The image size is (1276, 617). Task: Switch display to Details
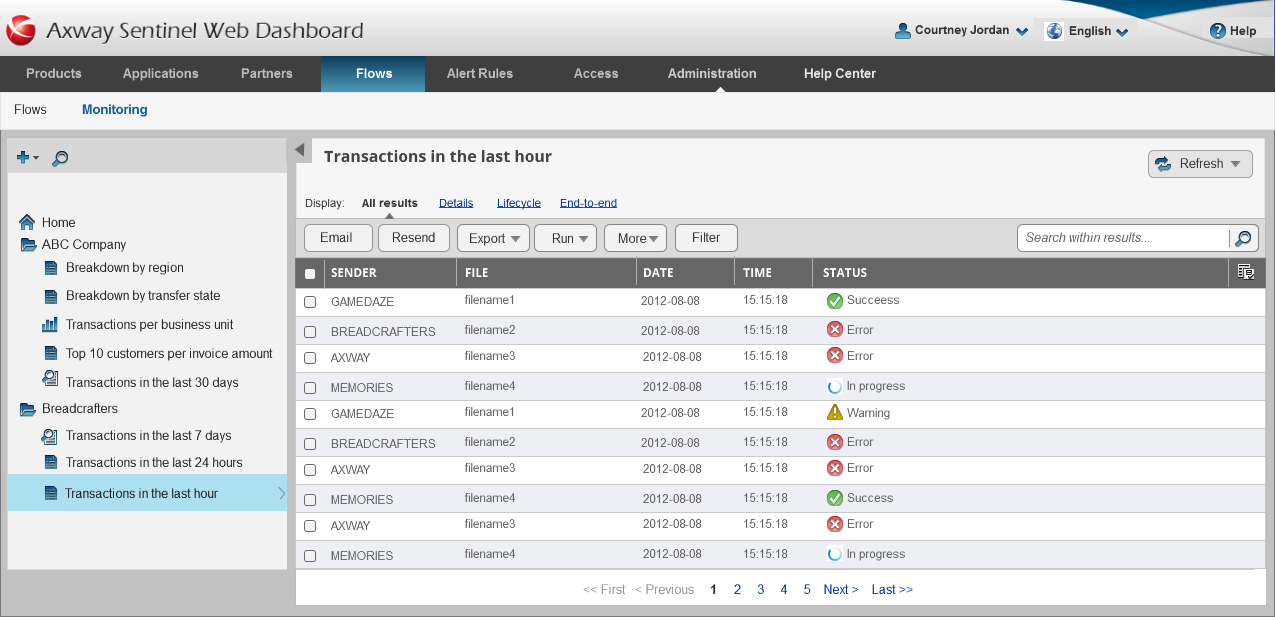[x=456, y=203]
